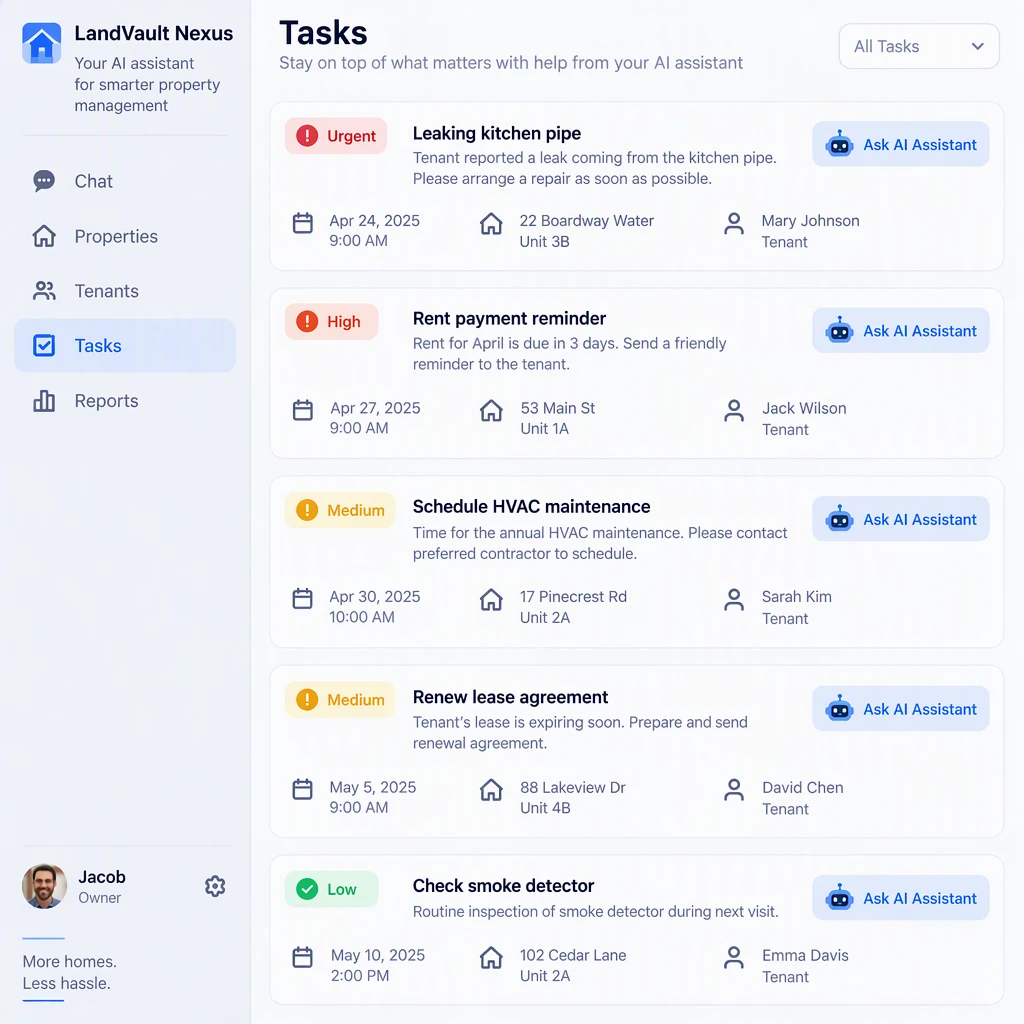
Task: Open the Check smoke detector task title
Action: (x=503, y=886)
